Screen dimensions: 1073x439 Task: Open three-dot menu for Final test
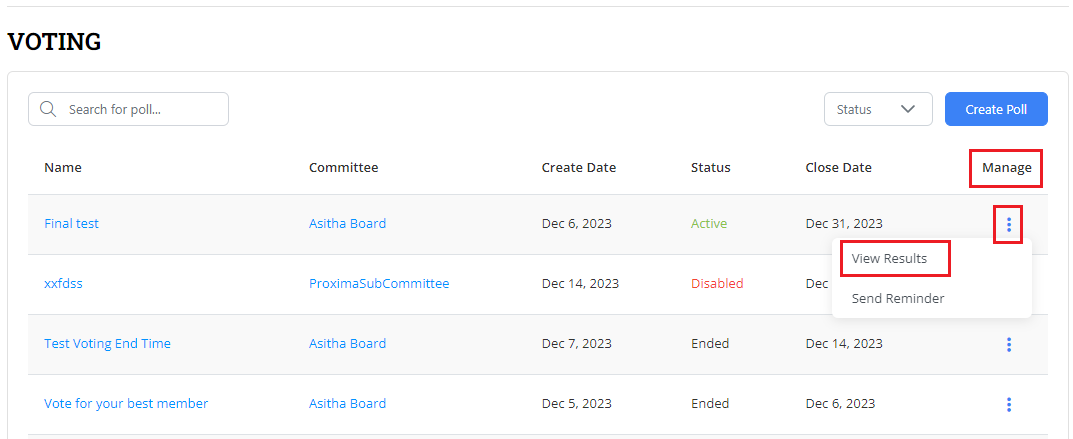(x=1008, y=224)
